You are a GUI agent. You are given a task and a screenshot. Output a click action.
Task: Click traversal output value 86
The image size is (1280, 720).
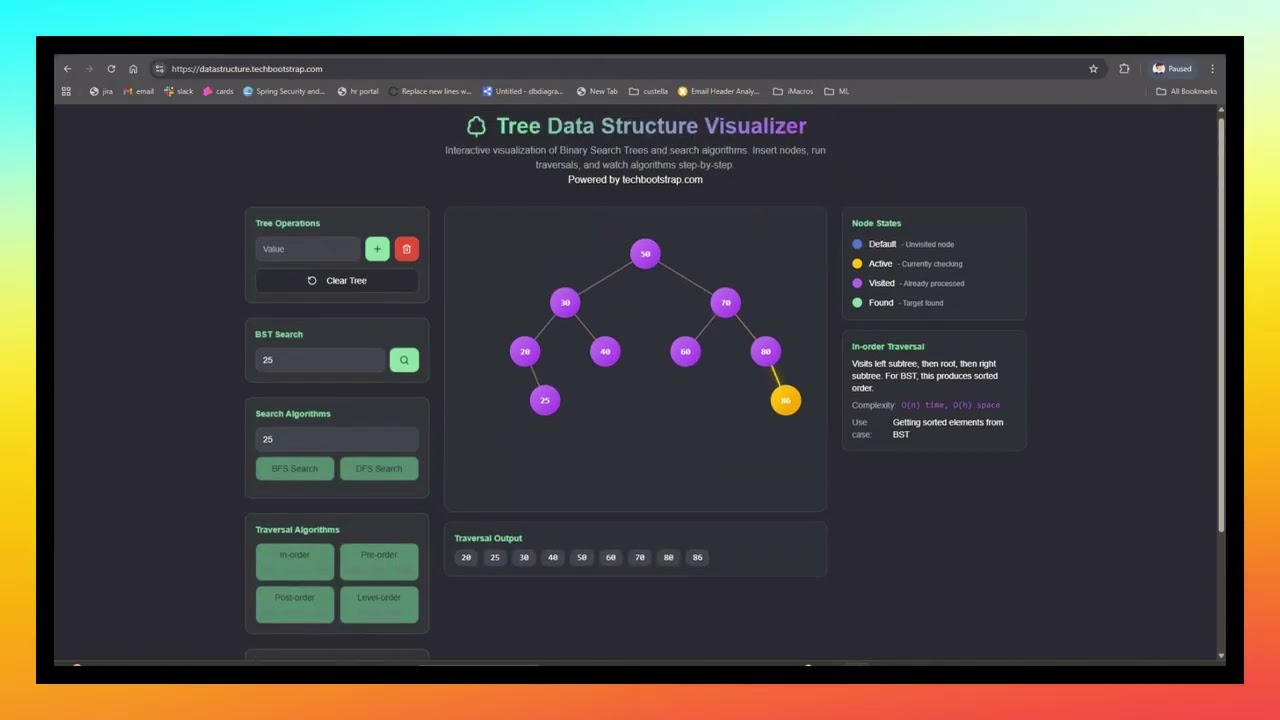pos(697,558)
